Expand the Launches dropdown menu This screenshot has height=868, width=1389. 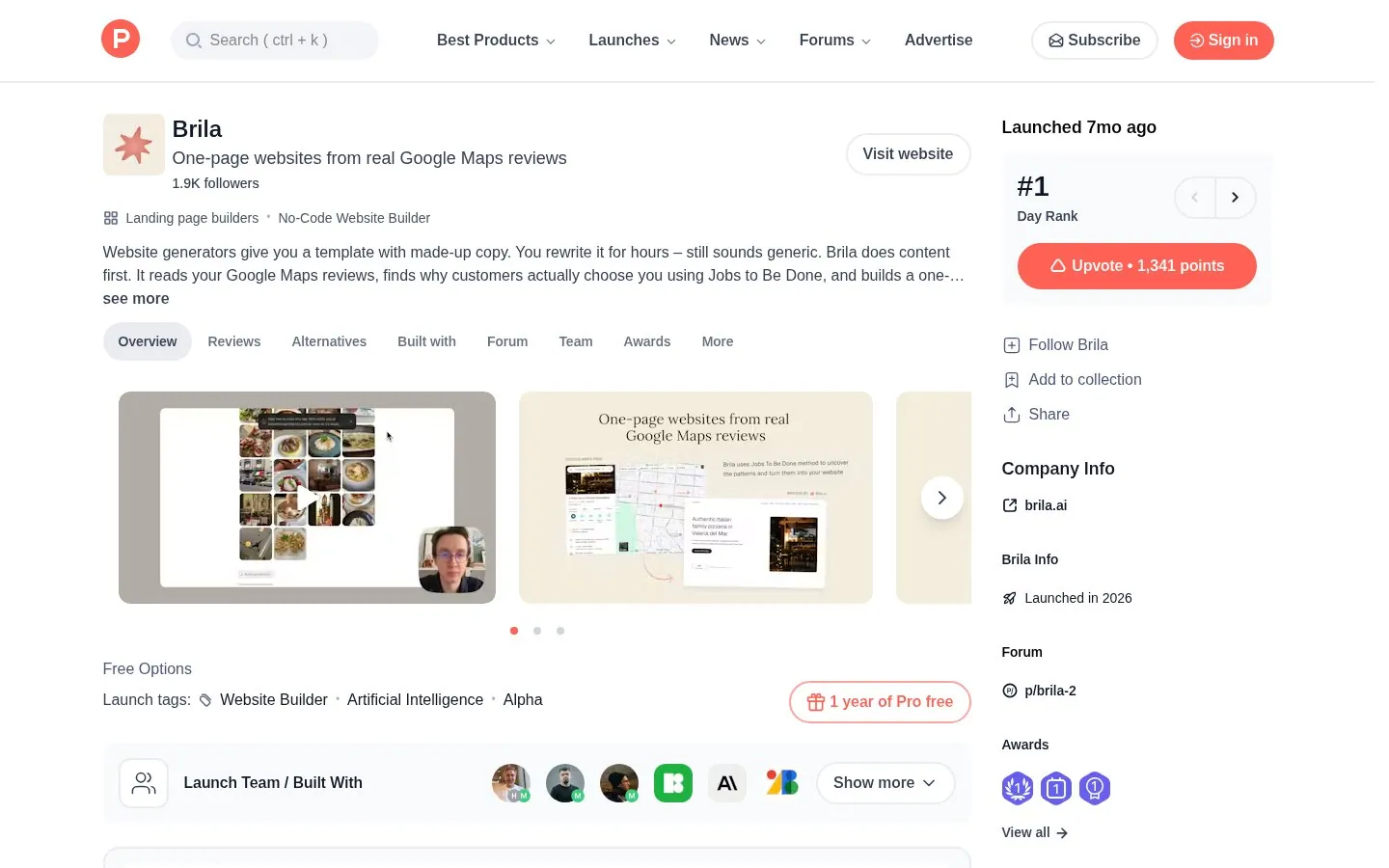pyautogui.click(x=633, y=41)
